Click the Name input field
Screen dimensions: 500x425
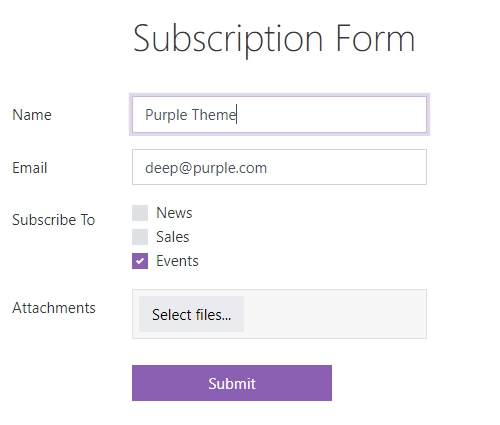(279, 115)
